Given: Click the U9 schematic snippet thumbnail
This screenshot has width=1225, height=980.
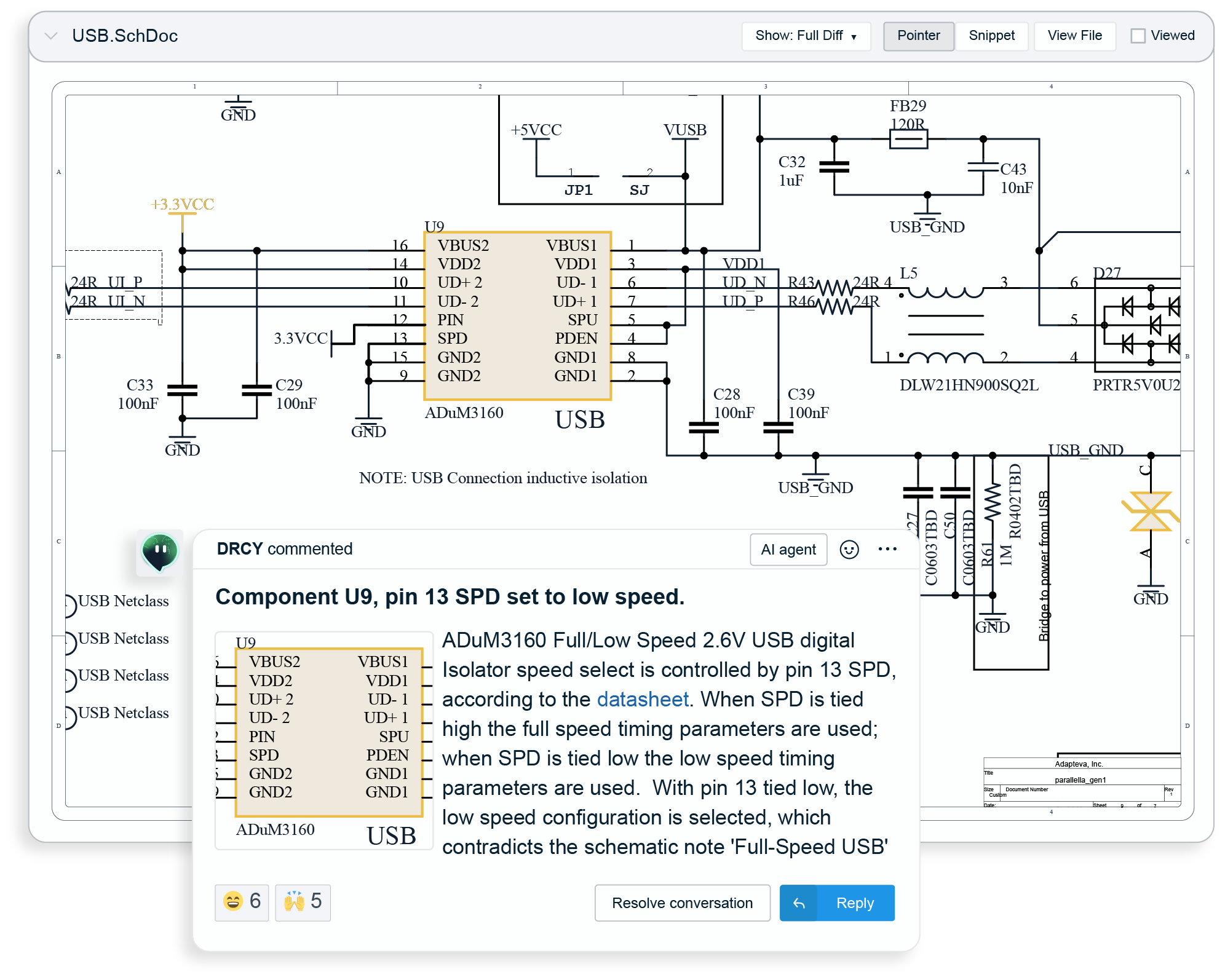Looking at the screenshot, I should [325, 738].
